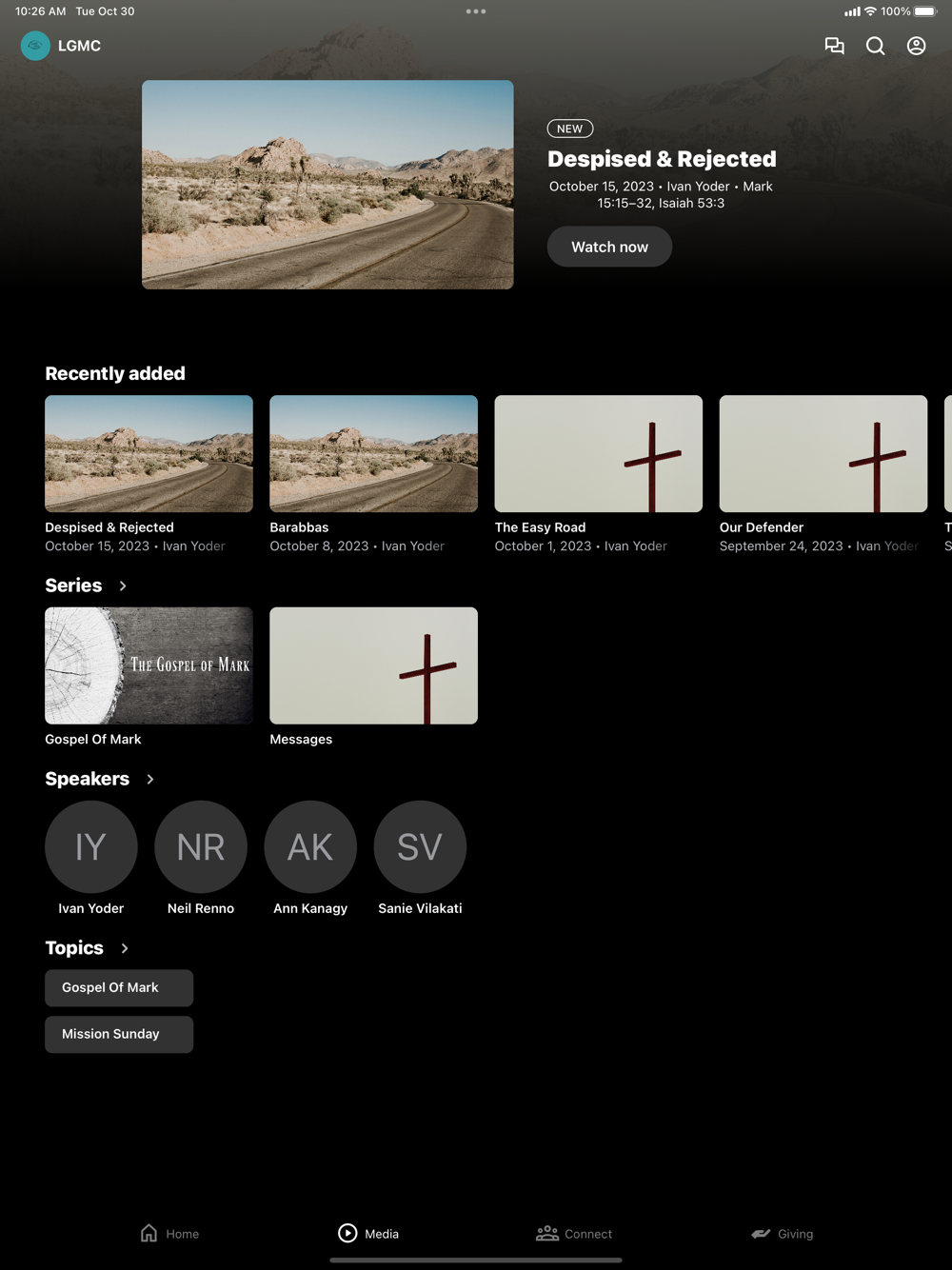Tap the Wi-Fi status icon
This screenshot has height=1270, width=952.
click(870, 11)
